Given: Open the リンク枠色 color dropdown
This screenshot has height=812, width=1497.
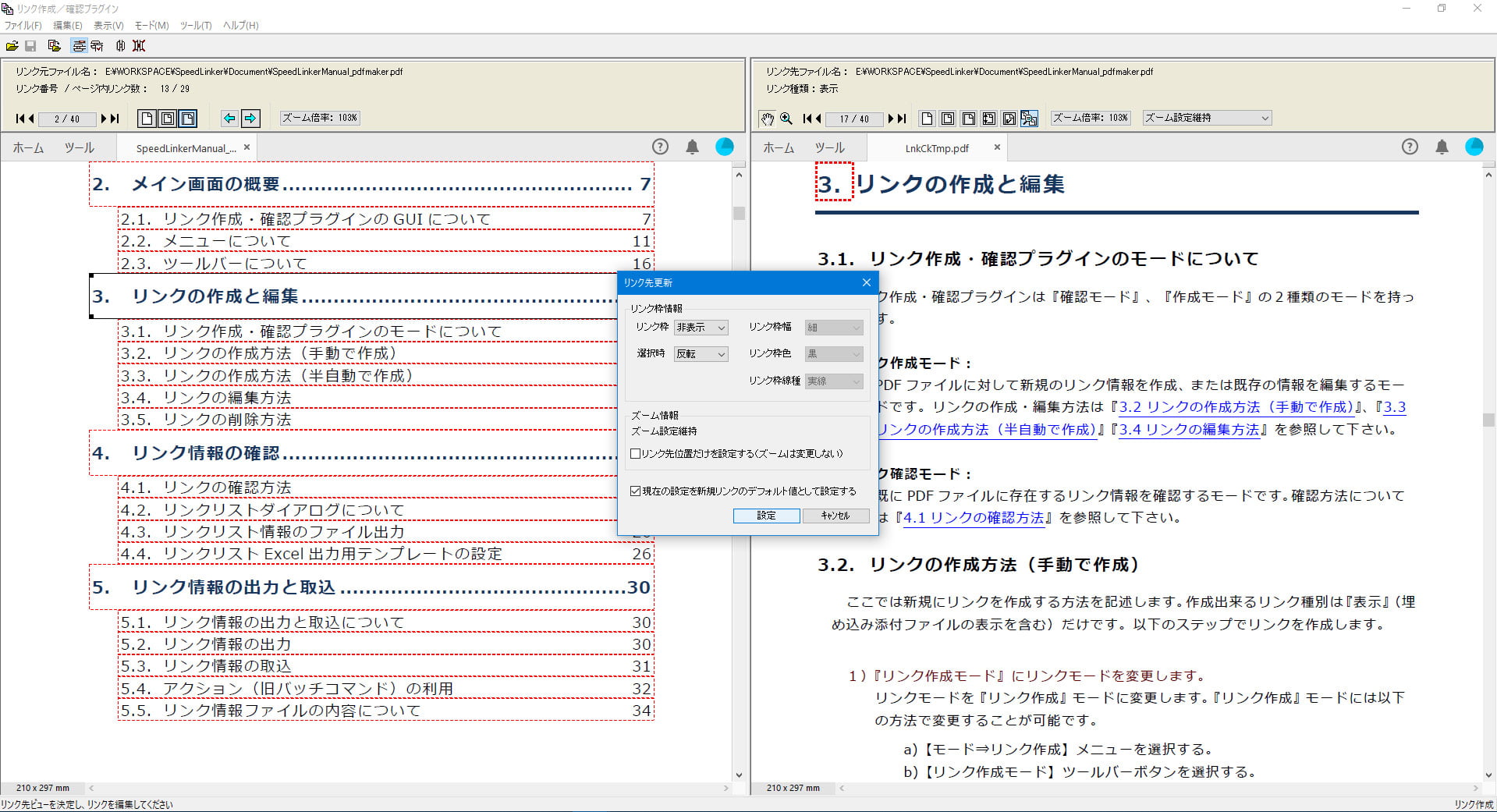Looking at the screenshot, I should pyautogui.click(x=834, y=354).
